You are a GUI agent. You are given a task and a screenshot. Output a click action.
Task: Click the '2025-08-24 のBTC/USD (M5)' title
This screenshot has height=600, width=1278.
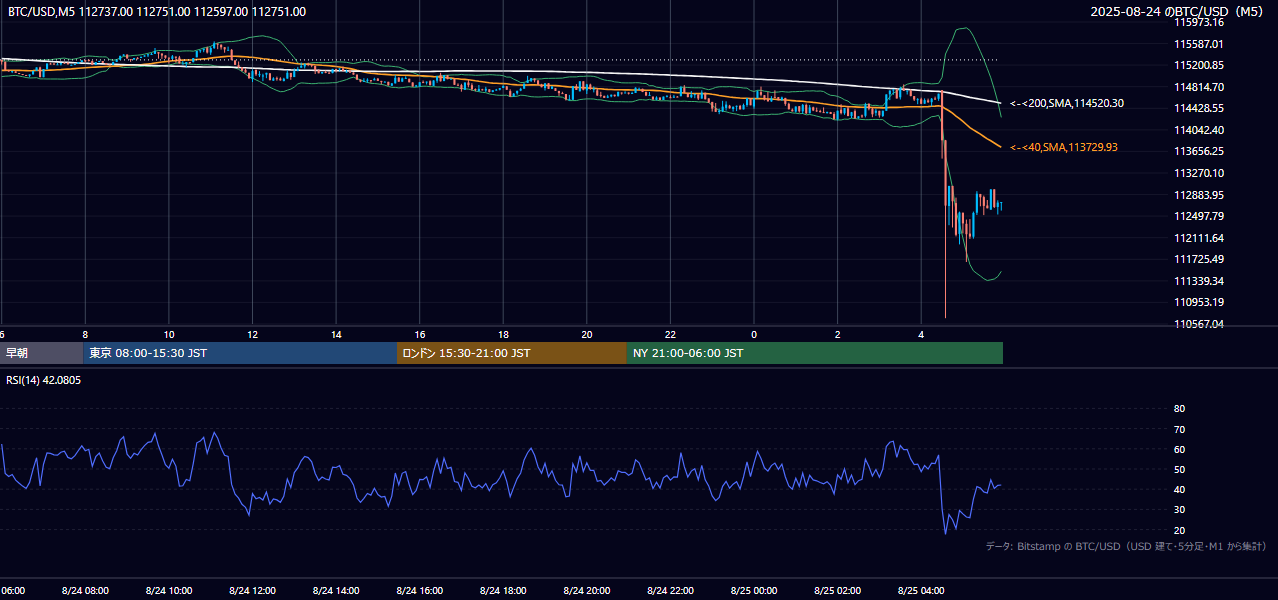pos(1178,12)
